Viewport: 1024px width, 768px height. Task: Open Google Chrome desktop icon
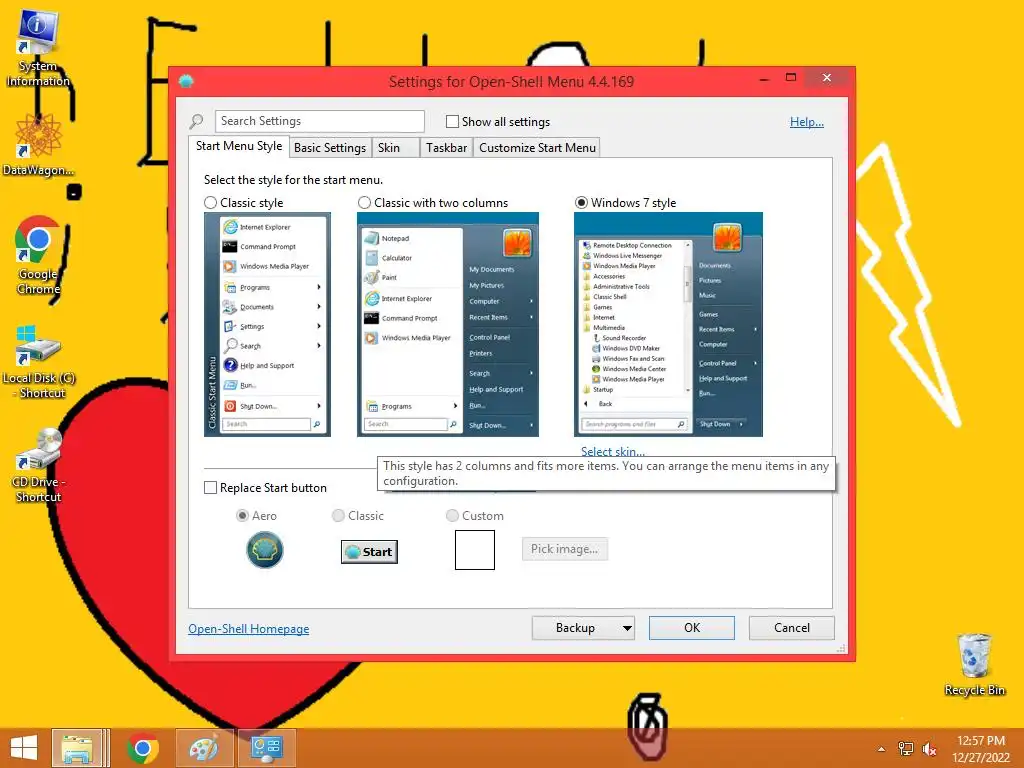point(38,255)
